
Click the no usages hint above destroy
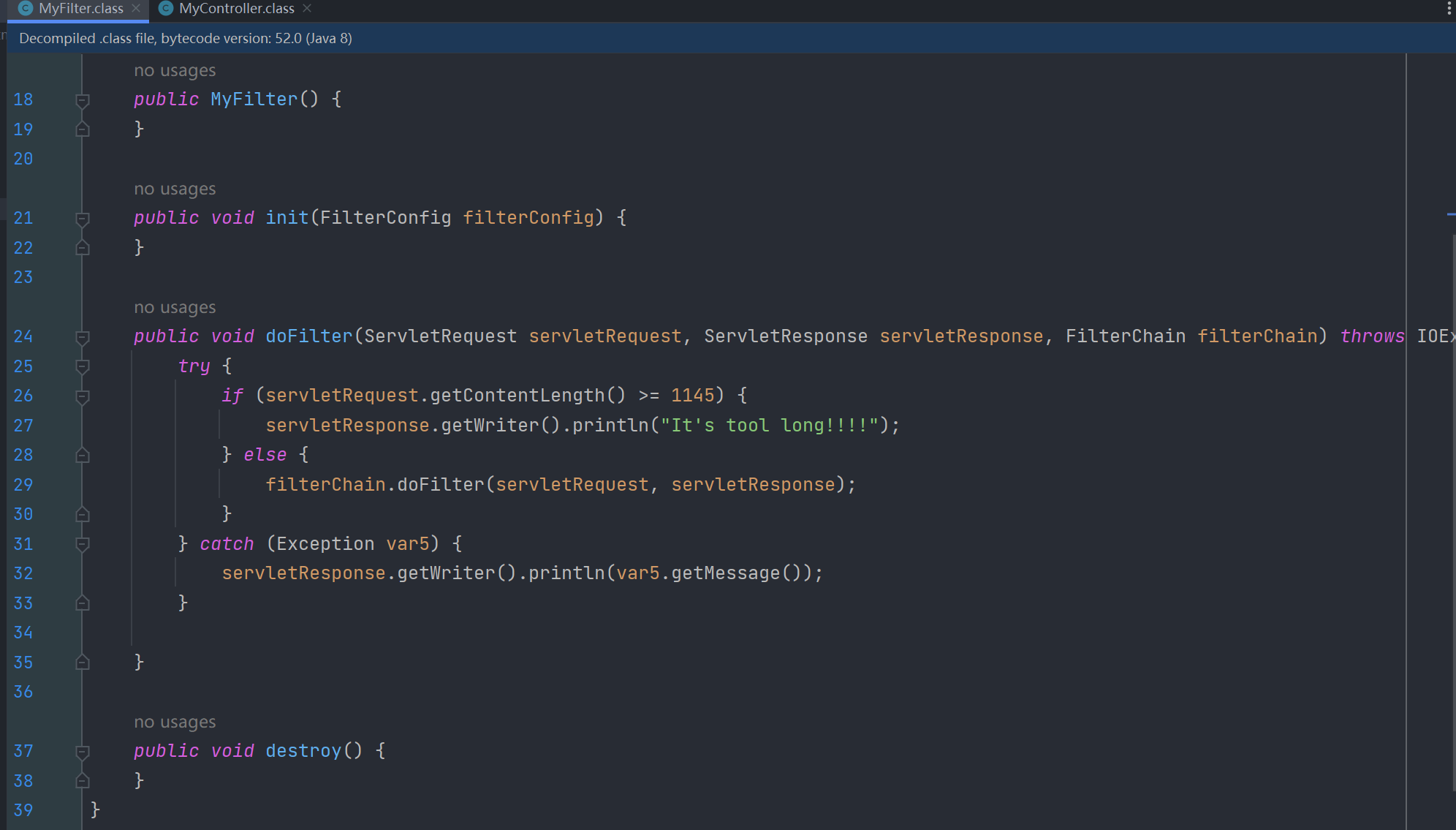(x=175, y=722)
